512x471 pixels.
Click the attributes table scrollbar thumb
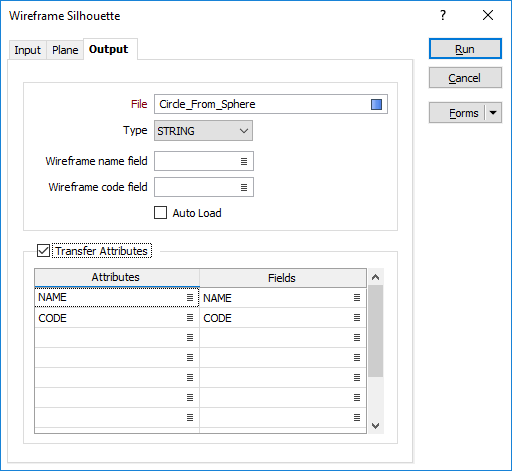click(x=376, y=331)
